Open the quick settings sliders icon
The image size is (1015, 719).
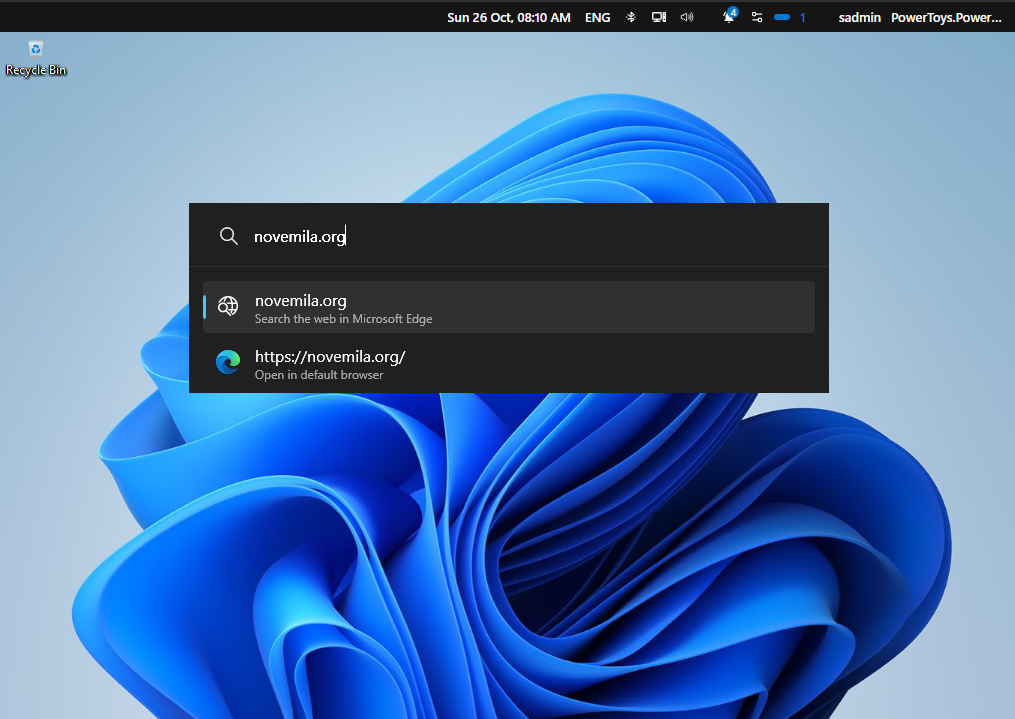[757, 17]
